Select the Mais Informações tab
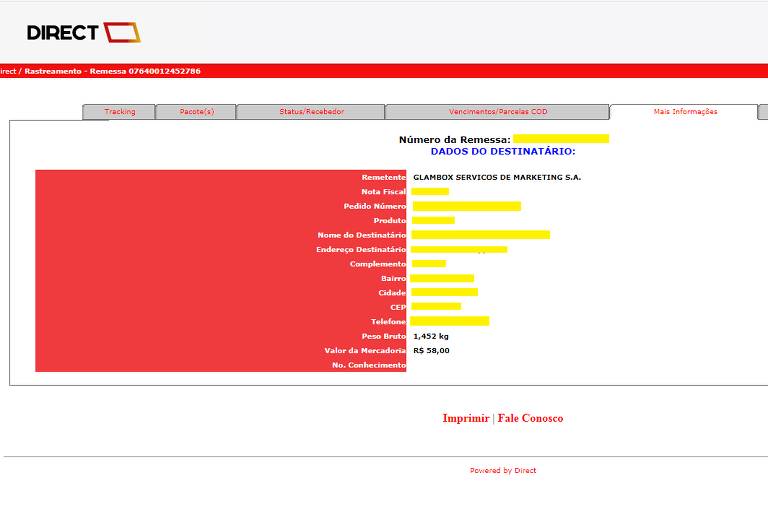This screenshot has height=512, width=768. 685,112
